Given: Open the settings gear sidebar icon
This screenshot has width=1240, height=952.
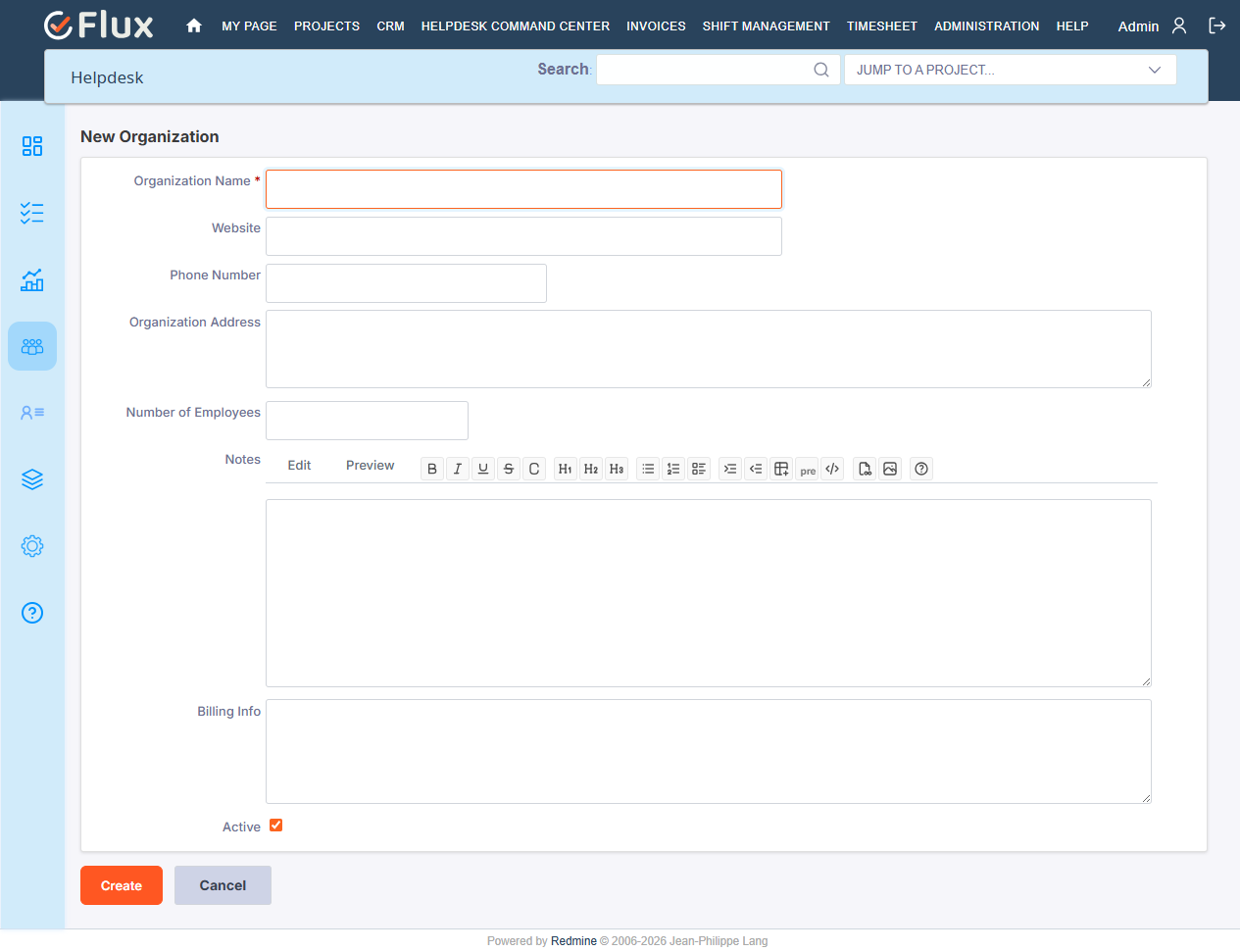Looking at the screenshot, I should [x=32, y=546].
